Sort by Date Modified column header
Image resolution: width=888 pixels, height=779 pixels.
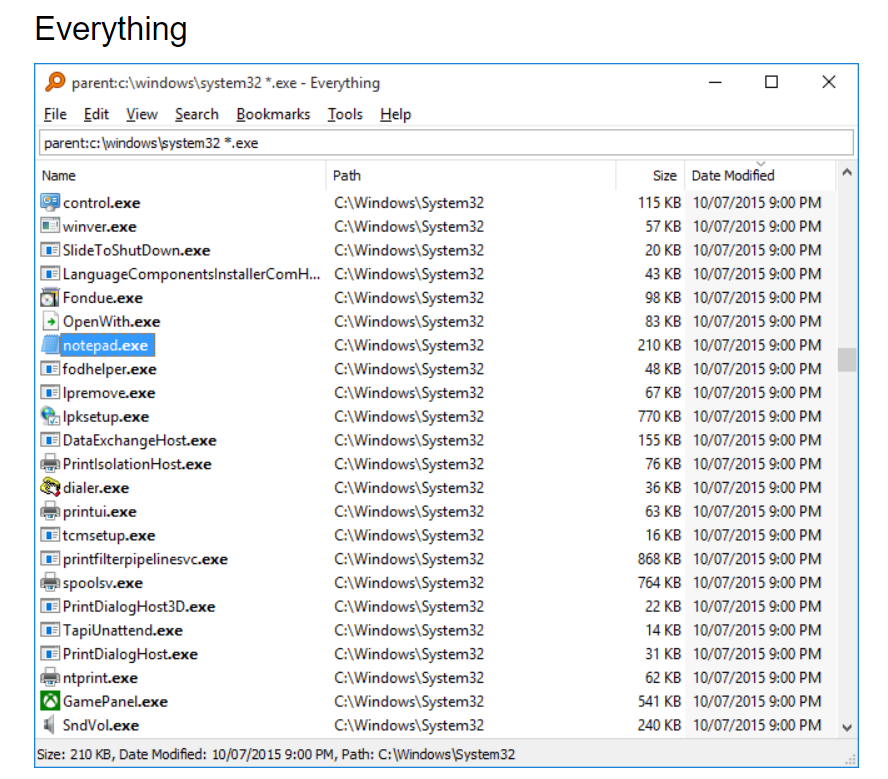758,175
